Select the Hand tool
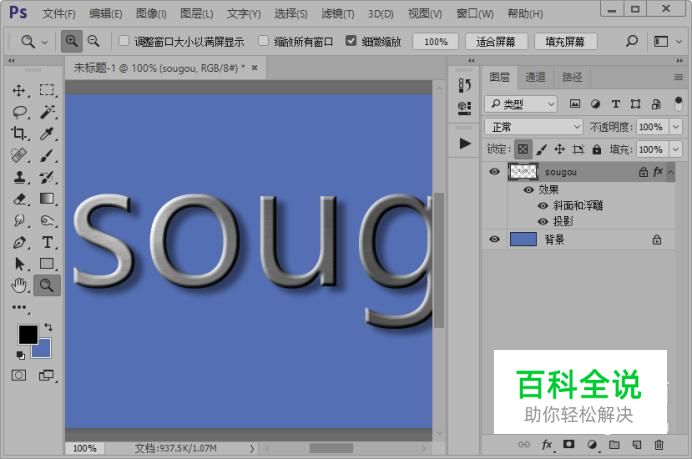692x459 pixels. (19, 286)
